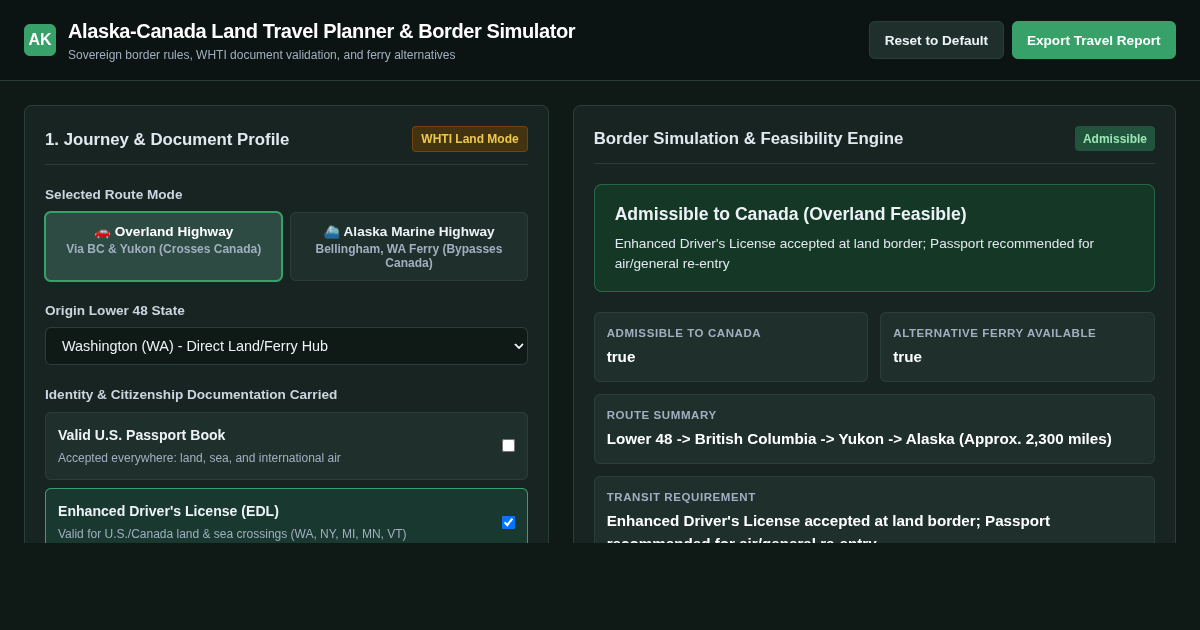Click the Transit Requirement label
Screen dimensions: 1200x630
tap(681, 497)
